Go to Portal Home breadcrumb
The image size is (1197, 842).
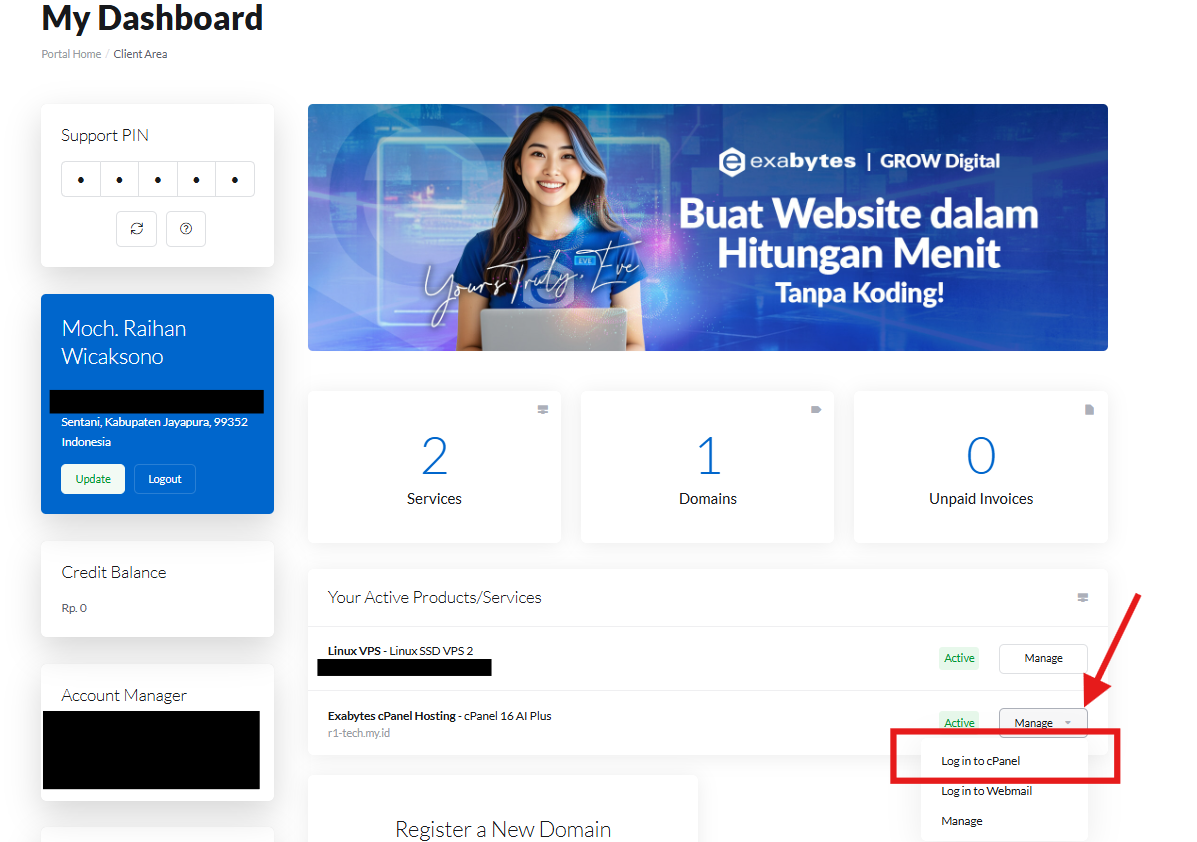click(71, 54)
